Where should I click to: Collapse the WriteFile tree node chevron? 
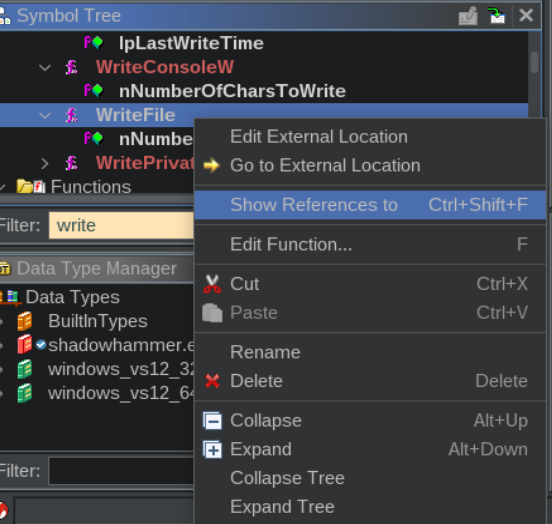(45, 115)
